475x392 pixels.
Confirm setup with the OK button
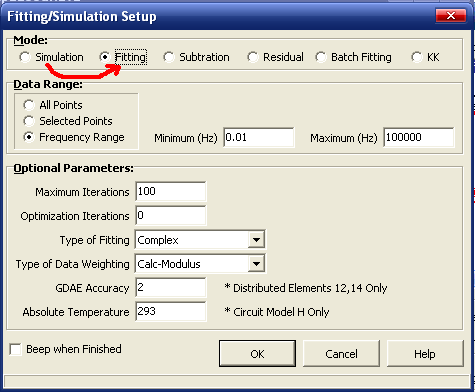(257, 354)
